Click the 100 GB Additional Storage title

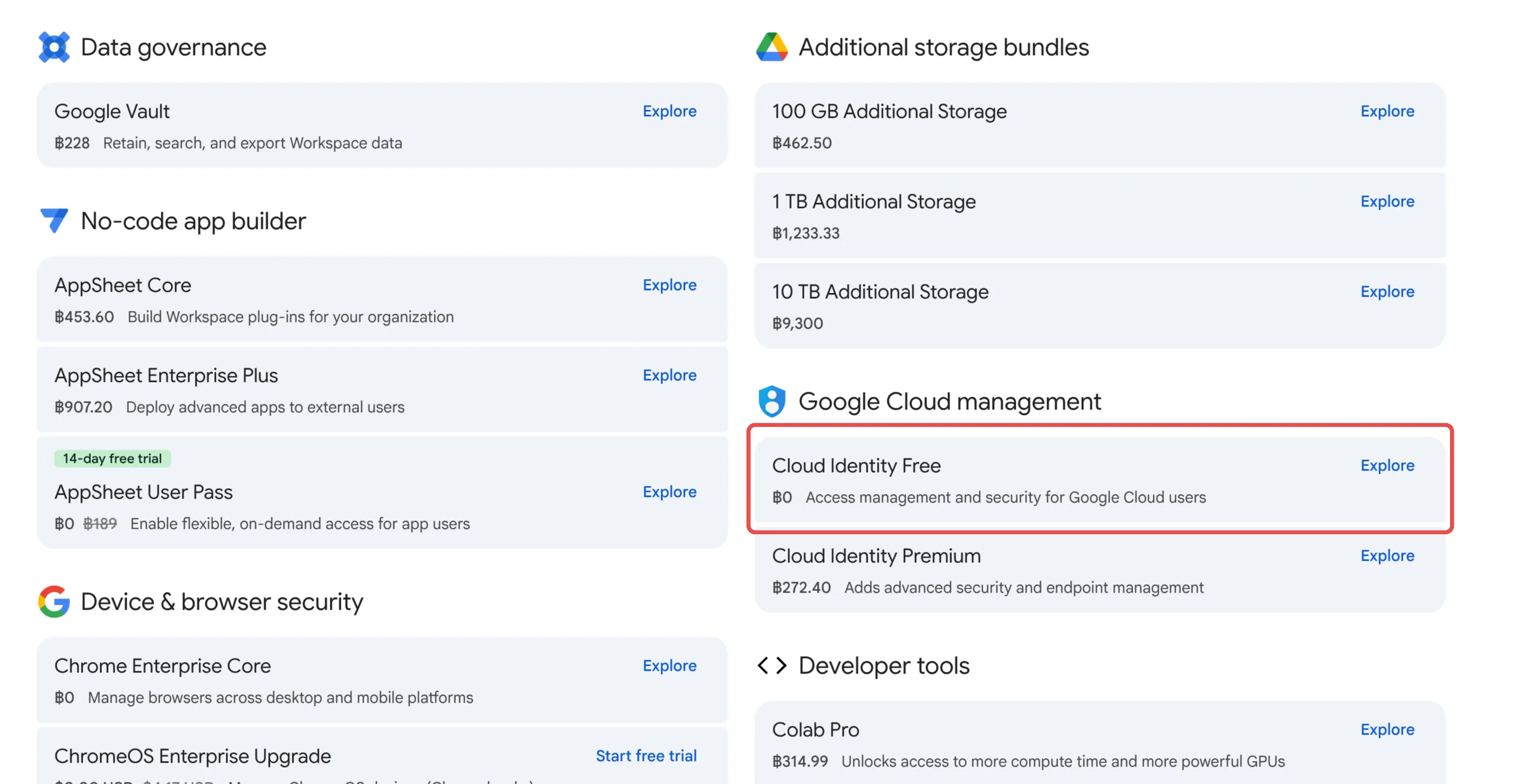889,111
